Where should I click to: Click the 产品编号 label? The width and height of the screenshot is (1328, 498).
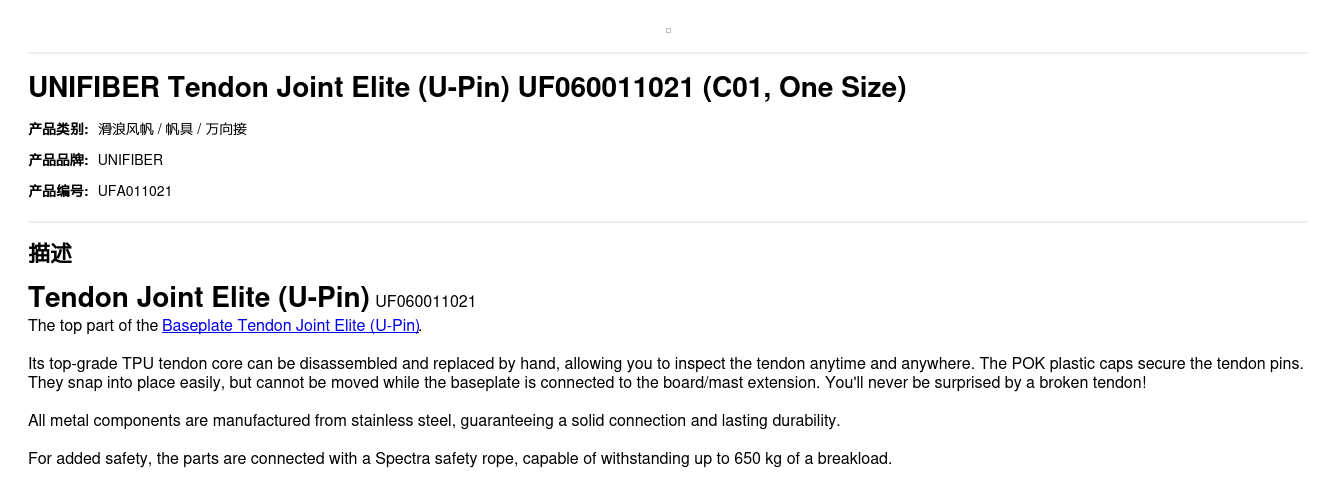point(58,191)
